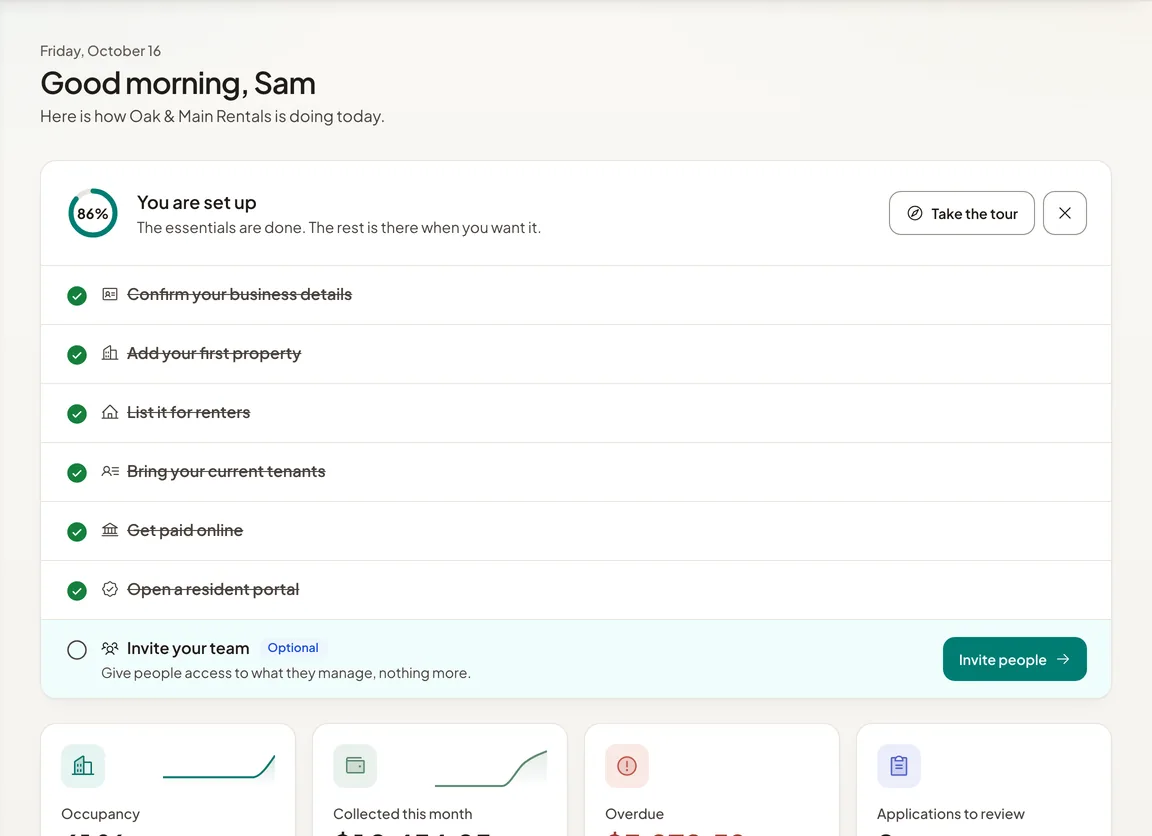Click the Occupancy trend sparkline
1152x836 pixels.
[x=219, y=766]
